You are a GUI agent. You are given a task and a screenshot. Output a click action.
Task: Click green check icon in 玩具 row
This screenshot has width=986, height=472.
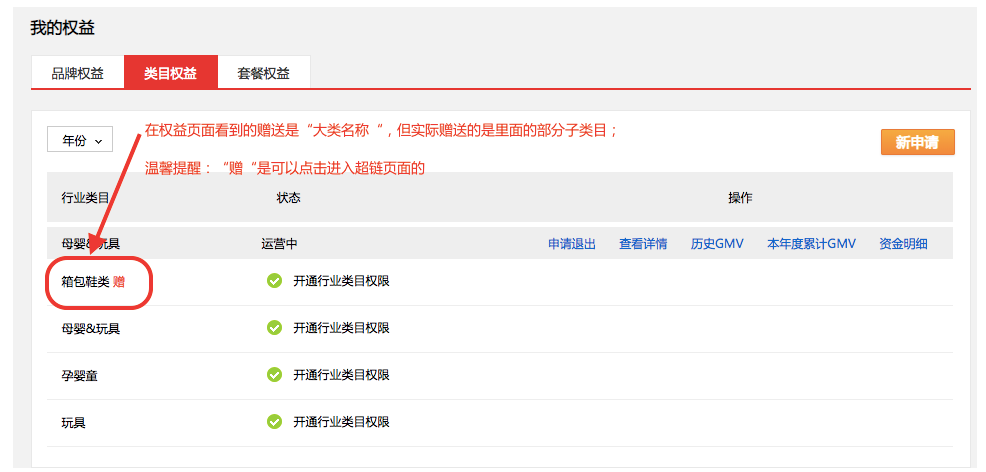(274, 422)
